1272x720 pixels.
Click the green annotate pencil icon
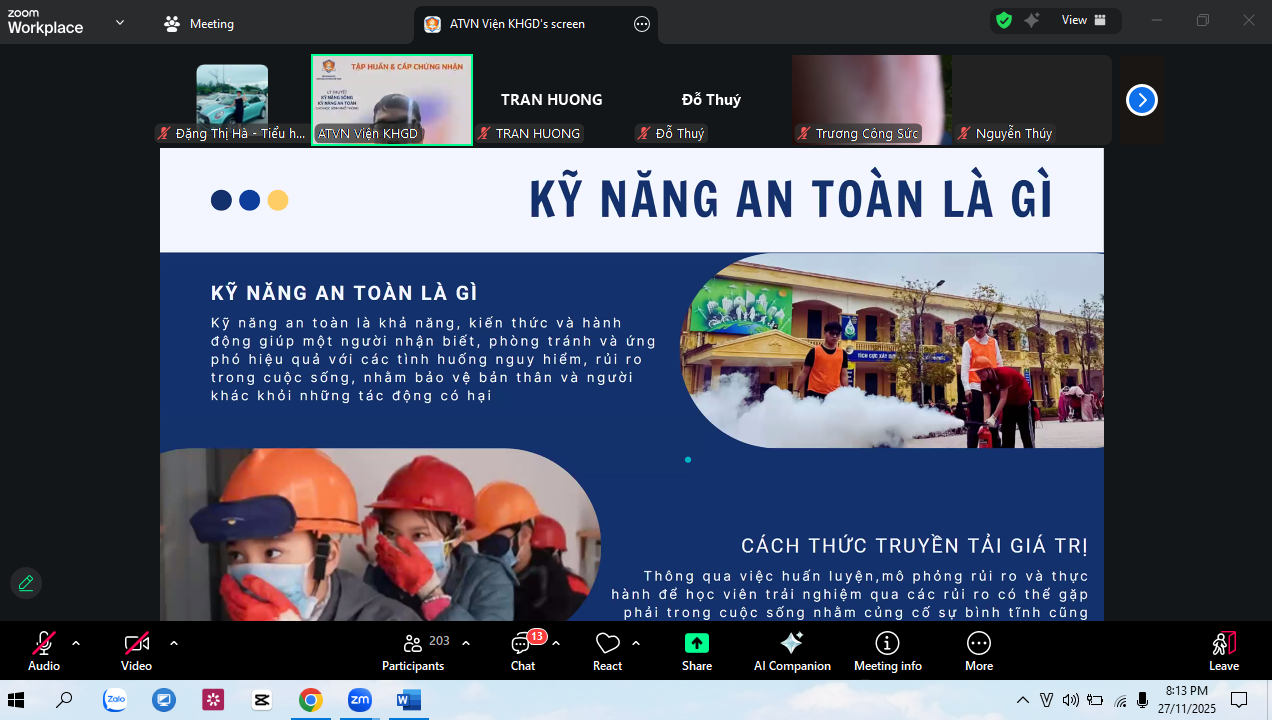(26, 583)
